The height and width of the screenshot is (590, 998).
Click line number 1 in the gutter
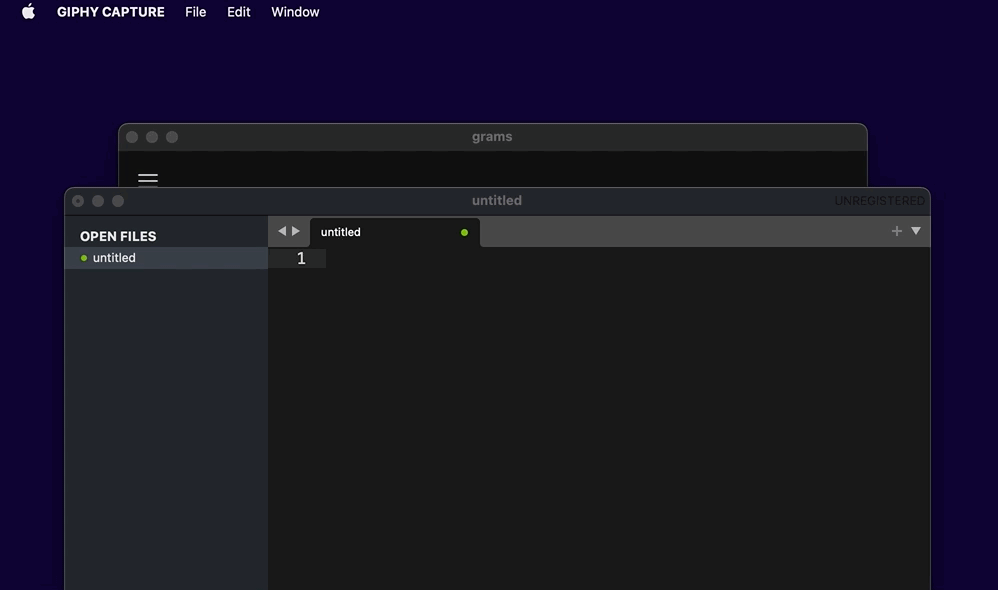301,258
